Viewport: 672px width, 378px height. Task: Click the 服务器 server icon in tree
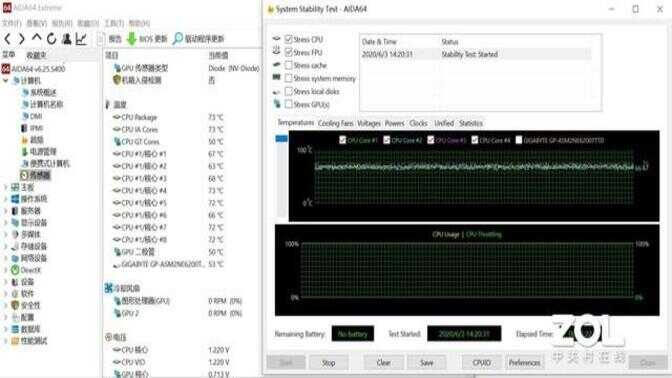[15, 211]
